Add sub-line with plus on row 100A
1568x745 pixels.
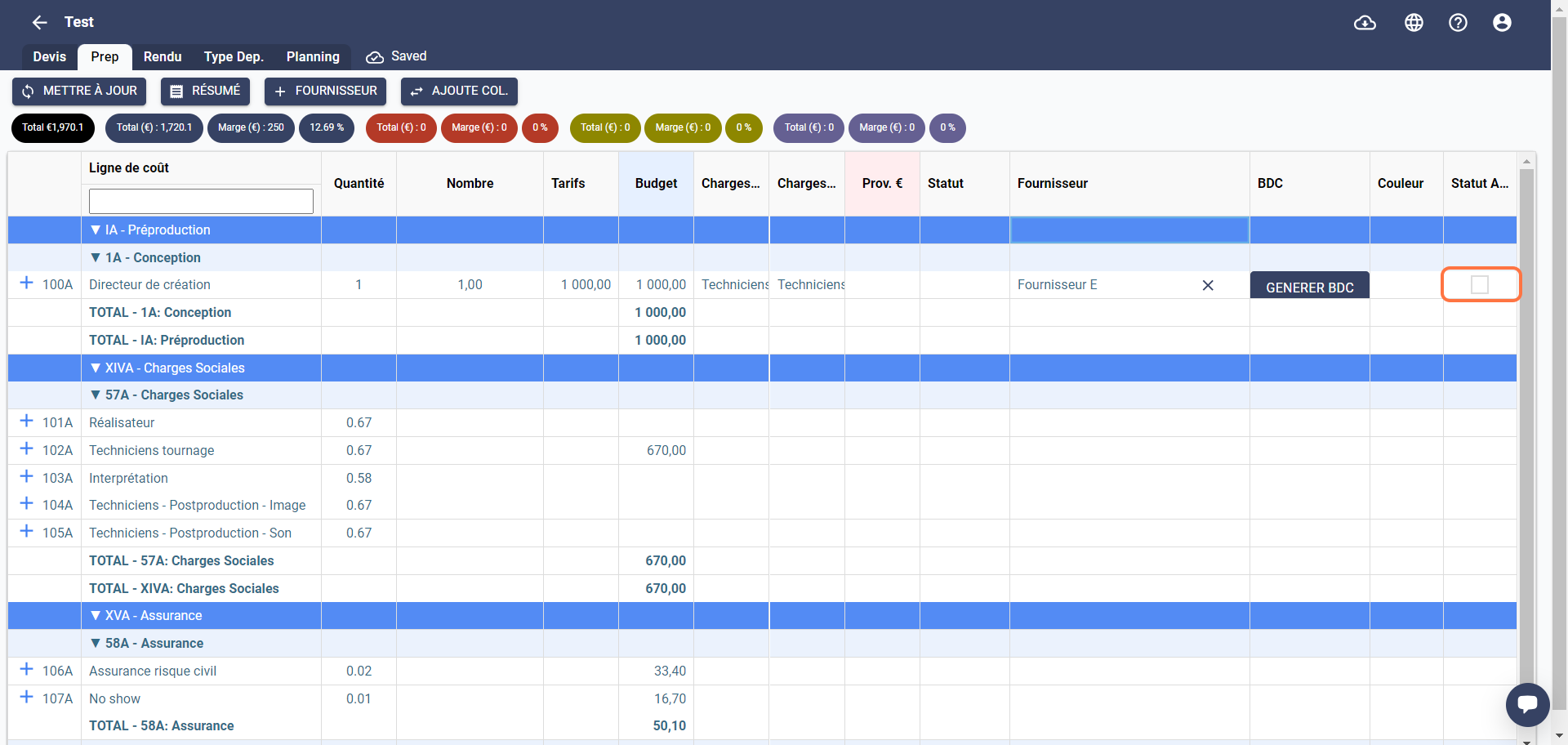(26, 283)
